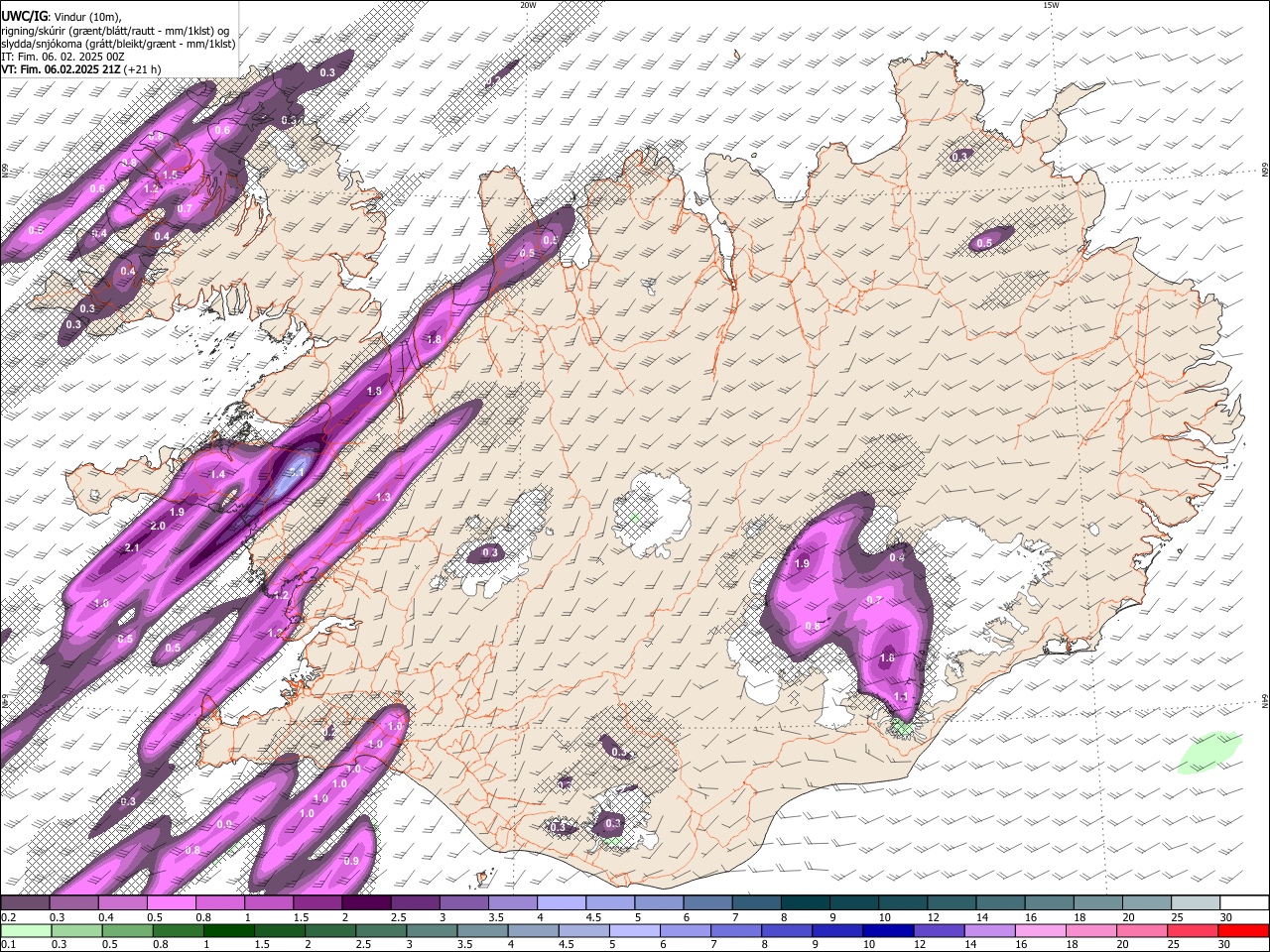Viewport: 1270px width, 952px height.
Task: Select the darkest green 1–1.5 swatch in bottom legend
Action: [228, 930]
